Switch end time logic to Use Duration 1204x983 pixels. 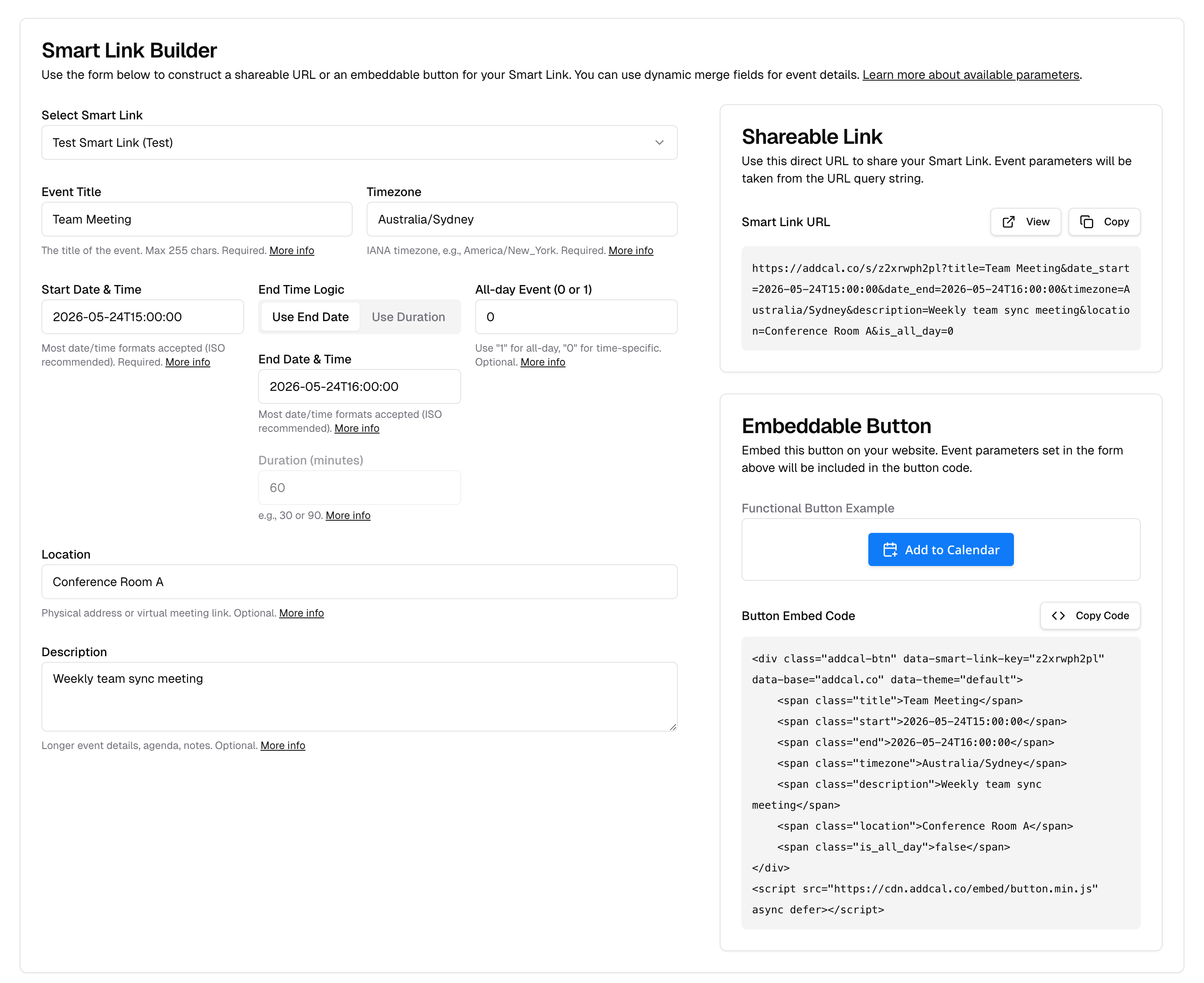(408, 317)
